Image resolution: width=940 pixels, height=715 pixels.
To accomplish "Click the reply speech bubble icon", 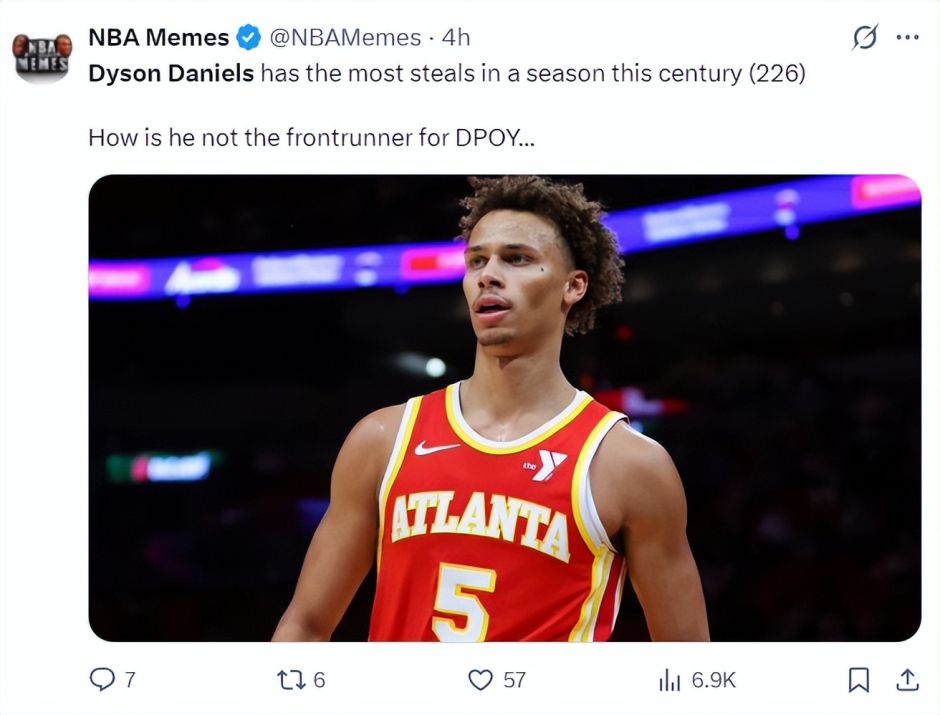I will click(x=102, y=680).
